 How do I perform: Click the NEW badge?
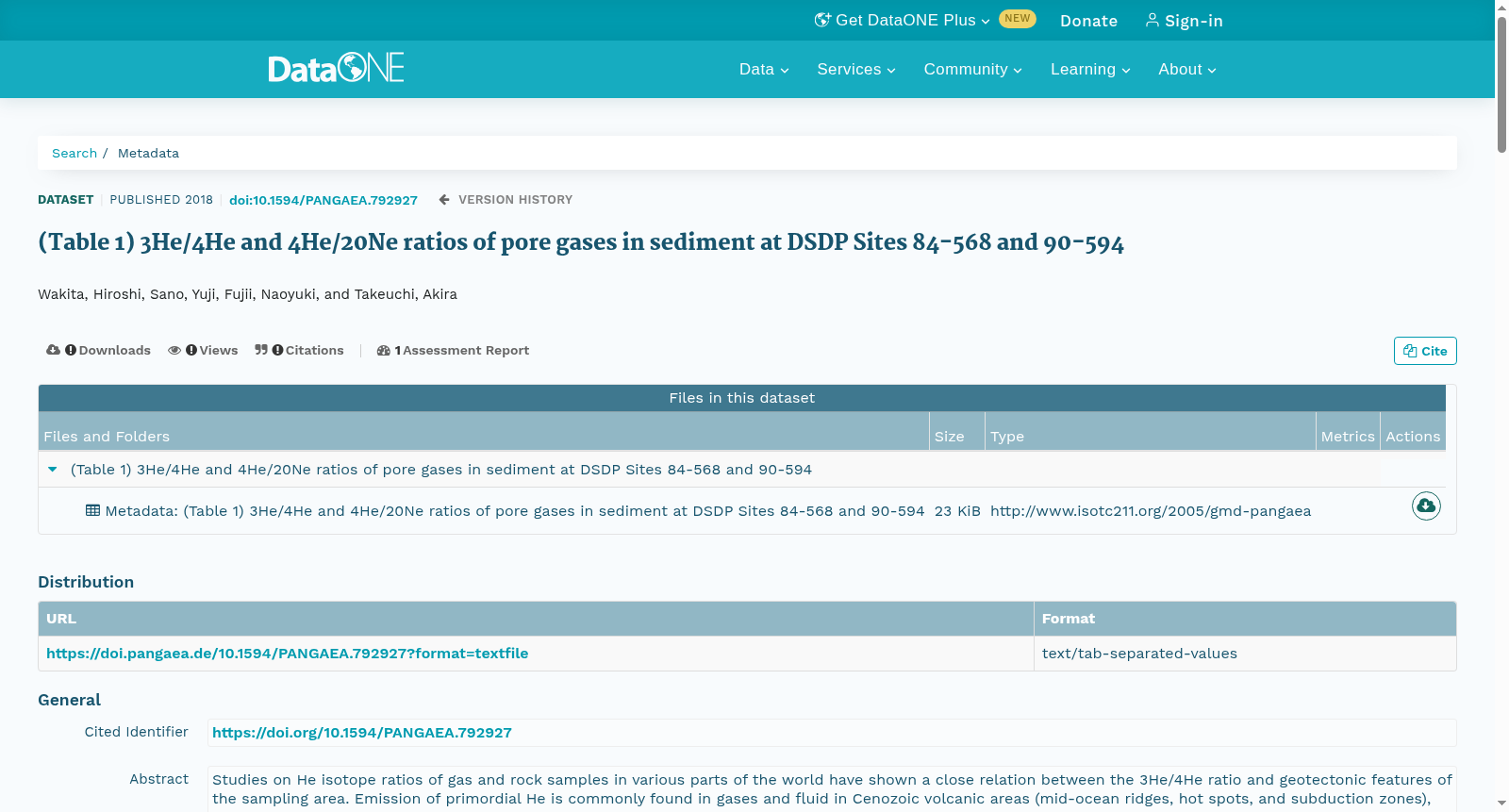(x=1018, y=19)
